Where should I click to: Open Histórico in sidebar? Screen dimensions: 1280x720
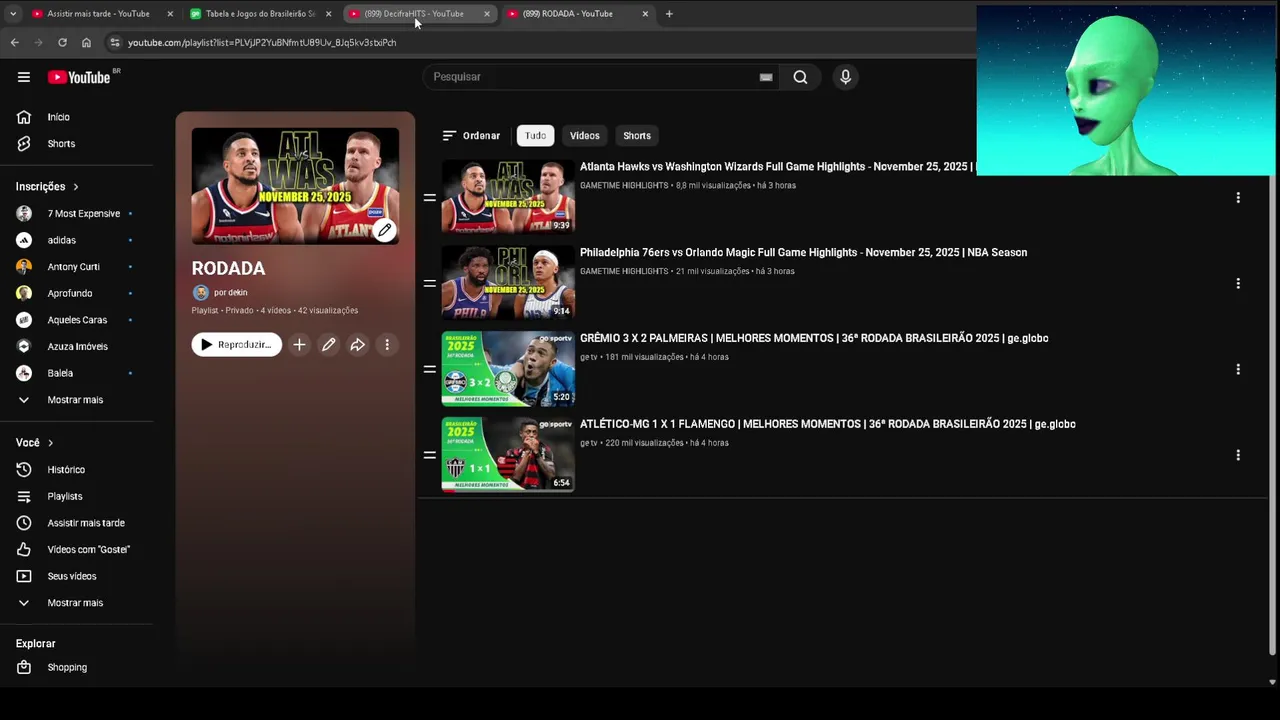tap(66, 470)
